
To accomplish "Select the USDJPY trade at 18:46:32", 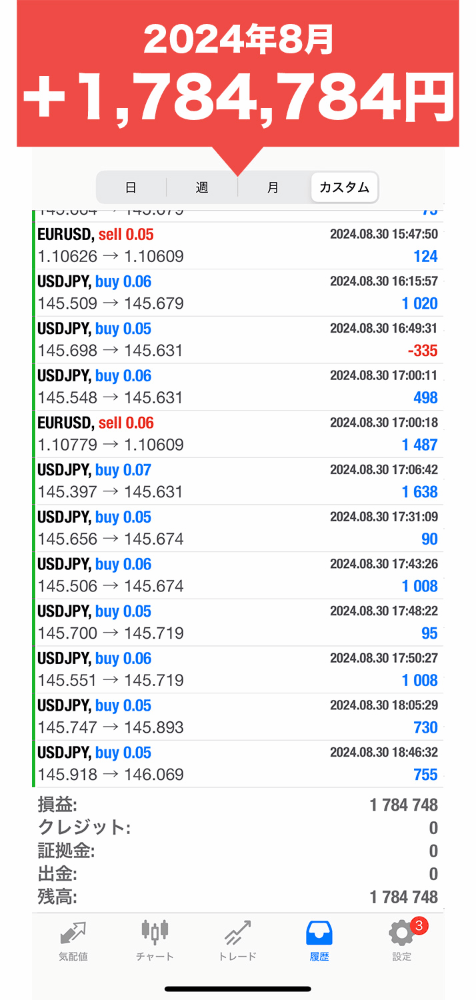I will 237,765.
